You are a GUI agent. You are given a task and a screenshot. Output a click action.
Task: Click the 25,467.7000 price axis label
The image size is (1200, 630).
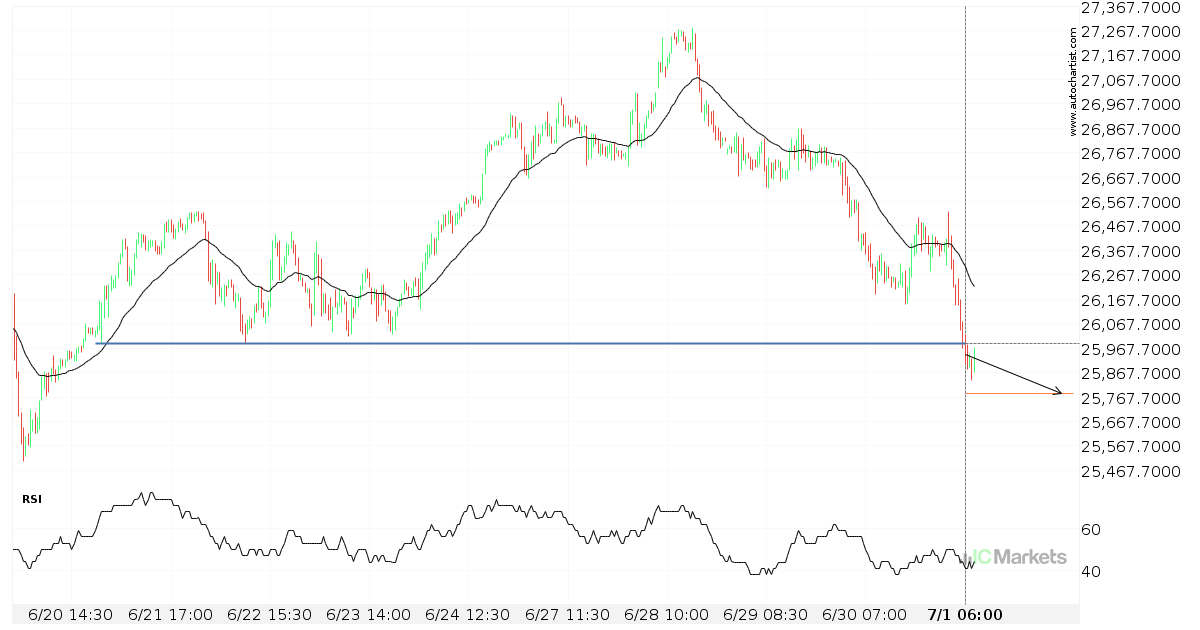(1133, 472)
